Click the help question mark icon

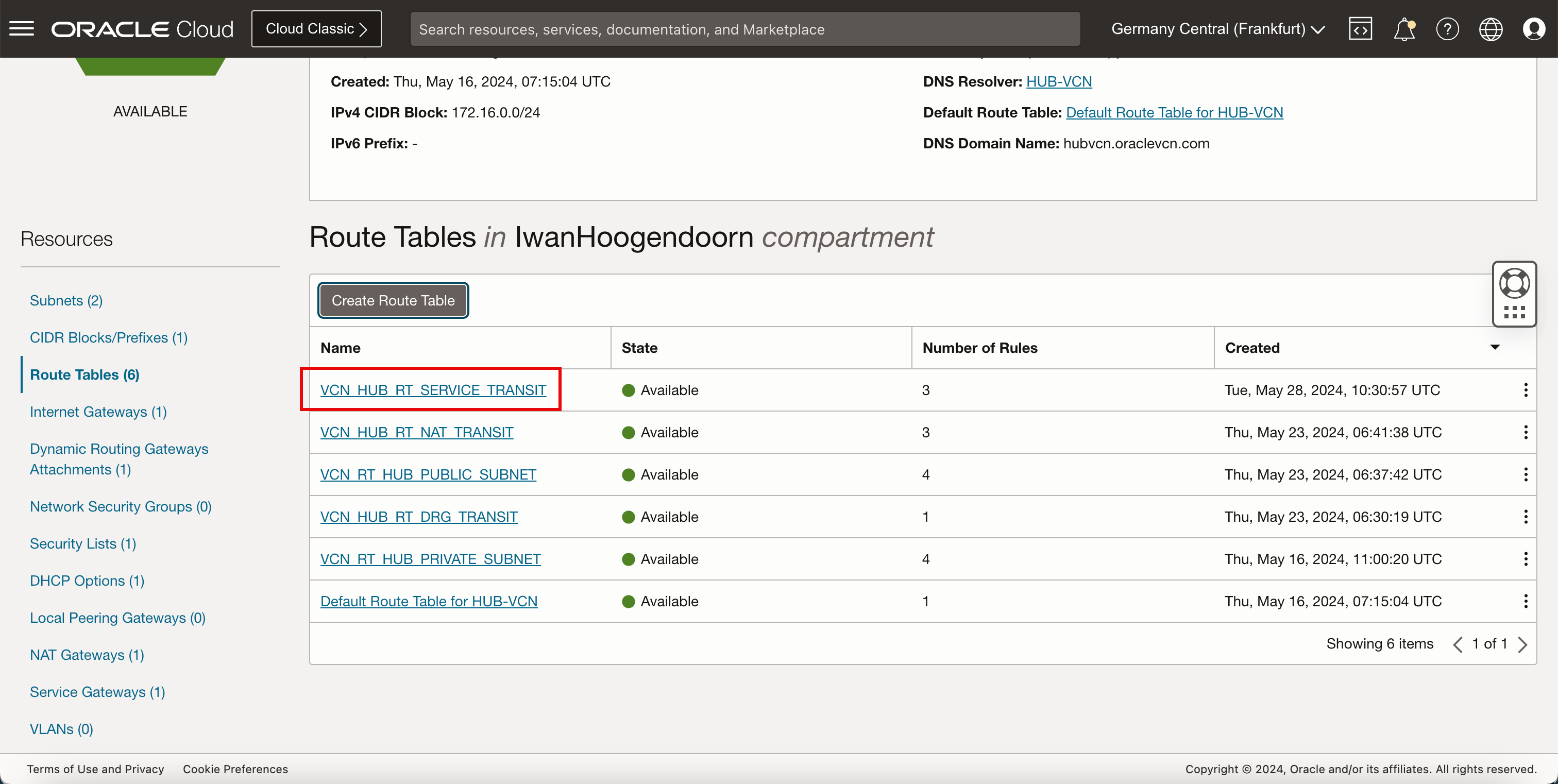(1447, 29)
